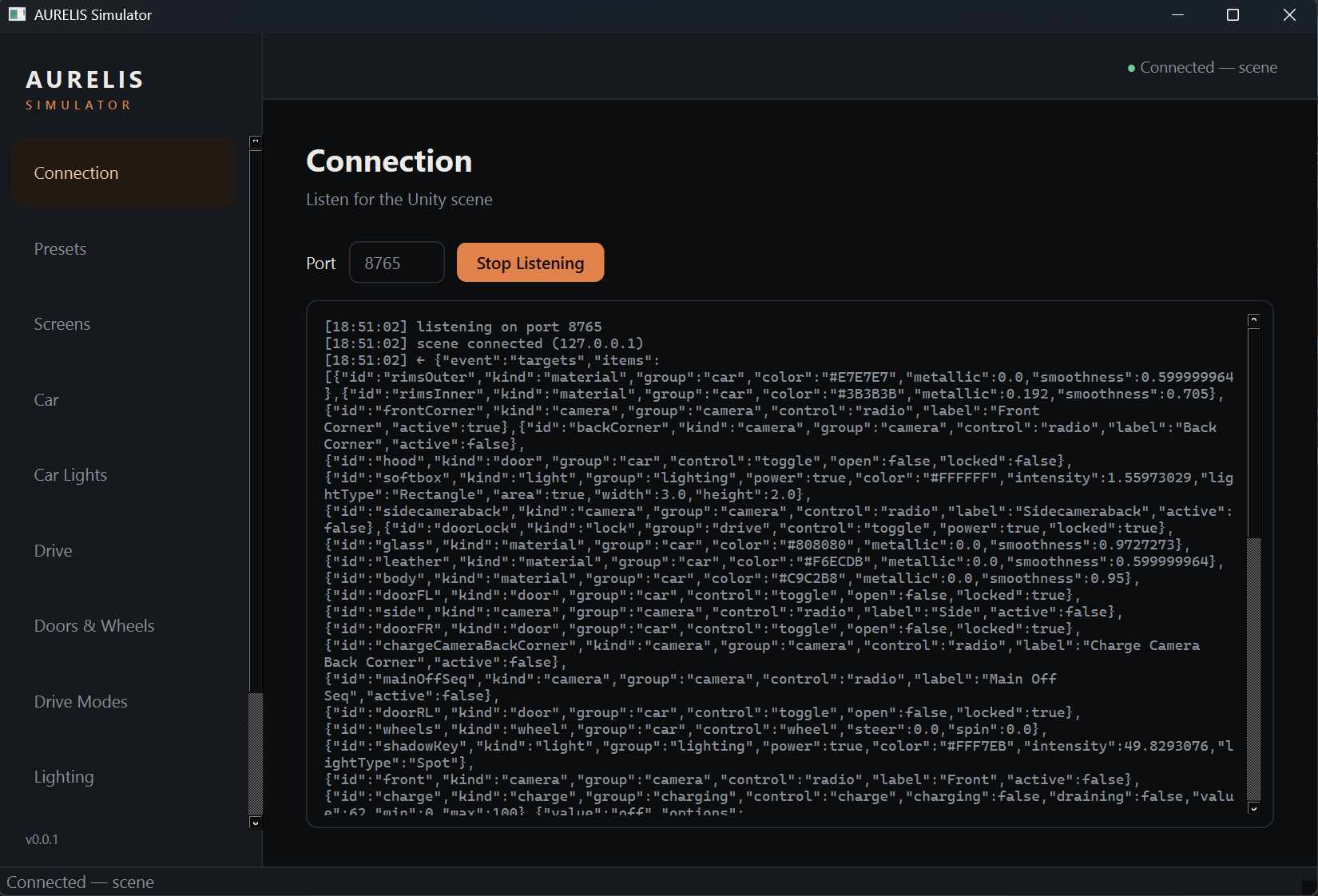Click the sidebar scrollbar down arrow

point(256,823)
